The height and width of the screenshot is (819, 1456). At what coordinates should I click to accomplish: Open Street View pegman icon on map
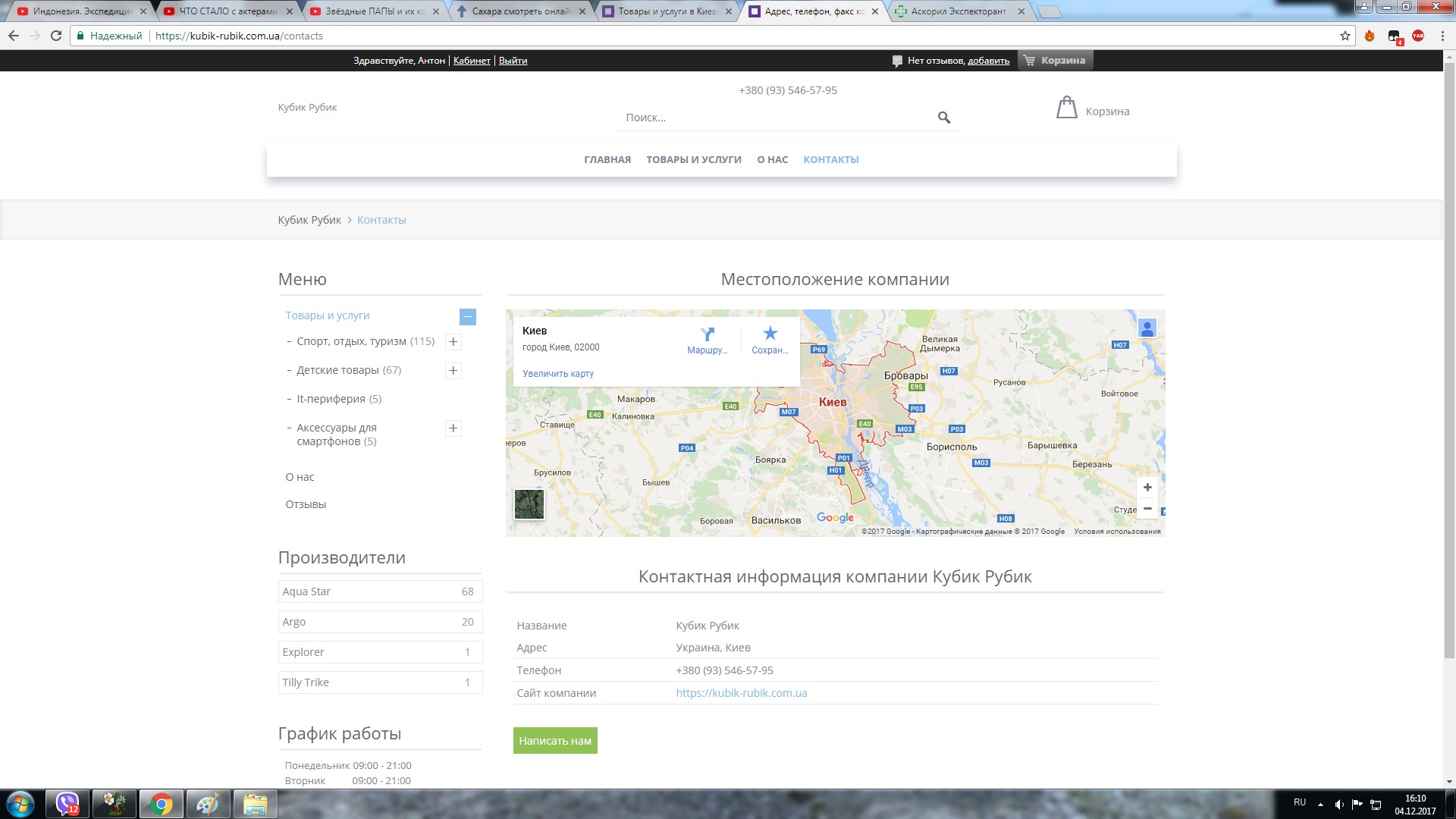pos(1147,328)
